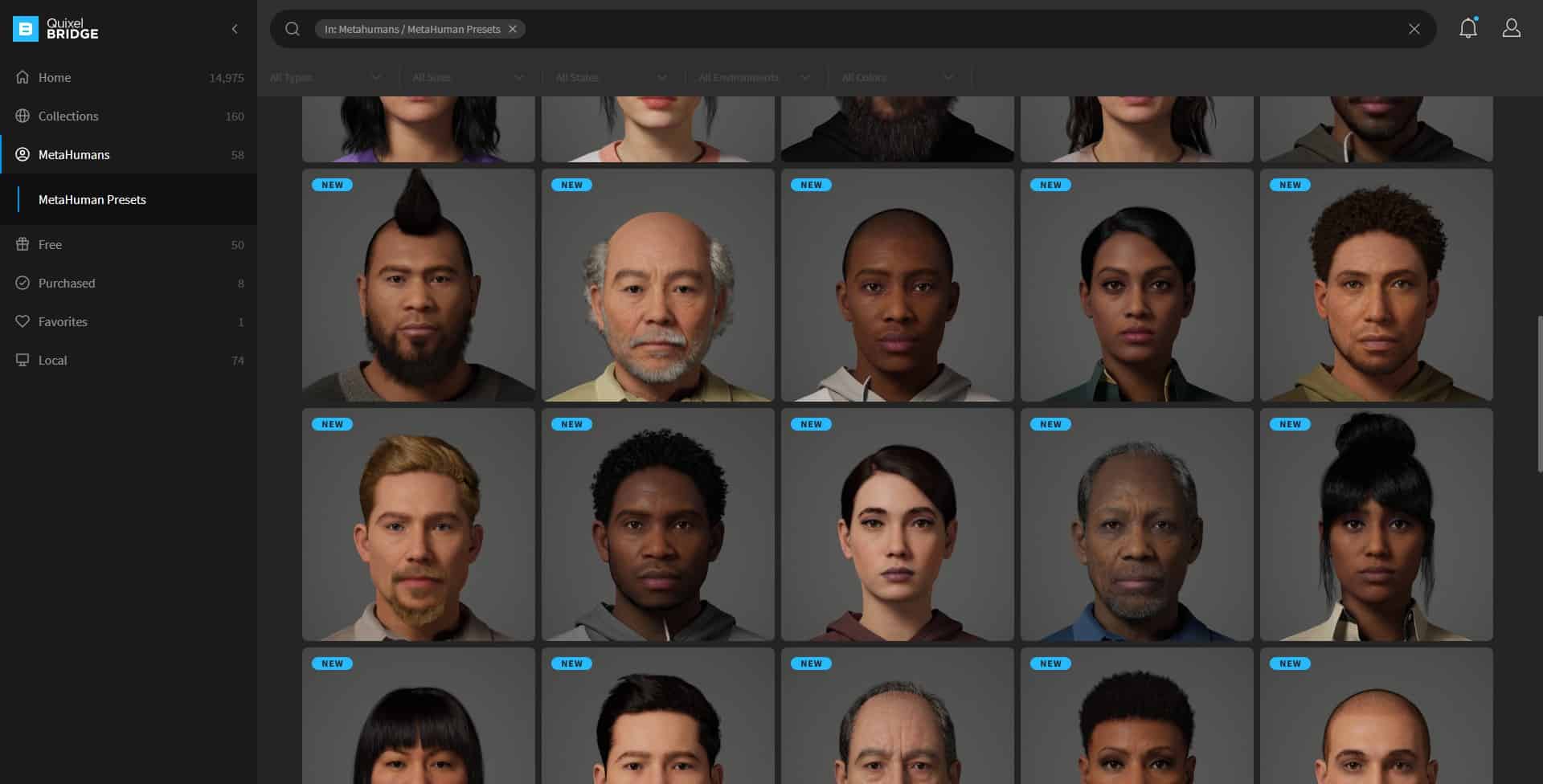
Task: Collapse the left sidebar with the chevron
Action: click(235, 29)
